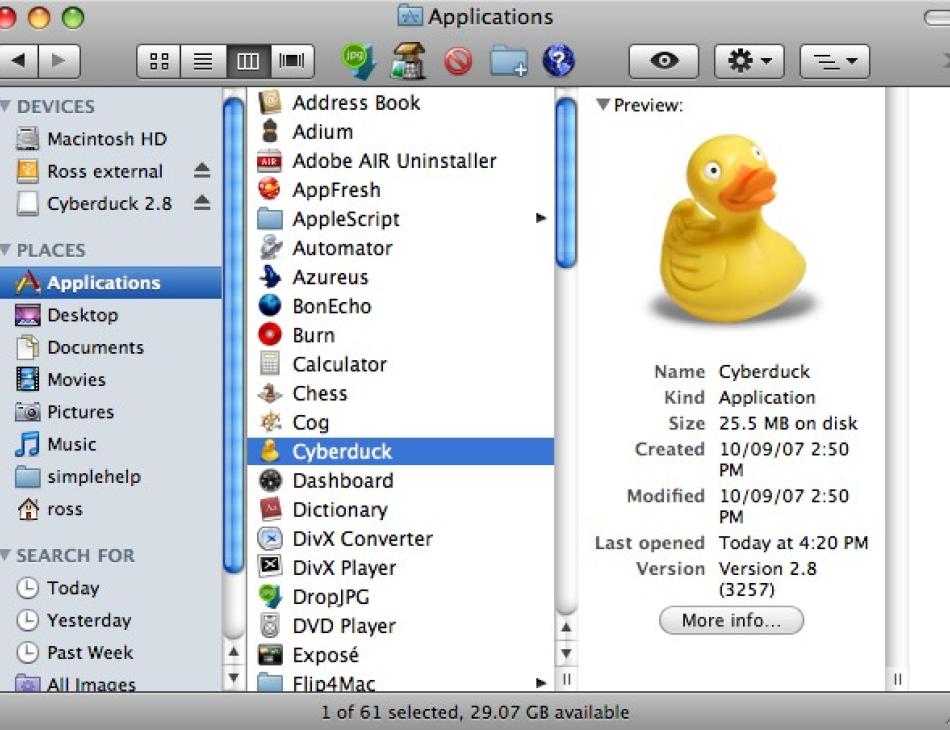Image resolution: width=950 pixels, height=730 pixels.
Task: Click the blue help globe toolbar icon
Action: click(x=558, y=61)
